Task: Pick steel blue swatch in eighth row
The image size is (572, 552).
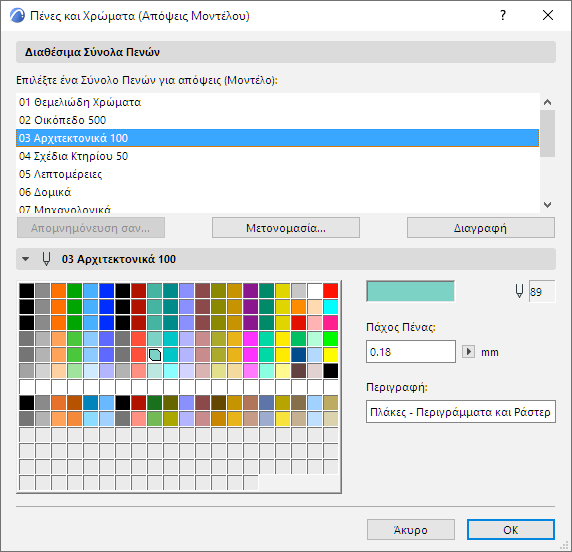Action: [267, 403]
